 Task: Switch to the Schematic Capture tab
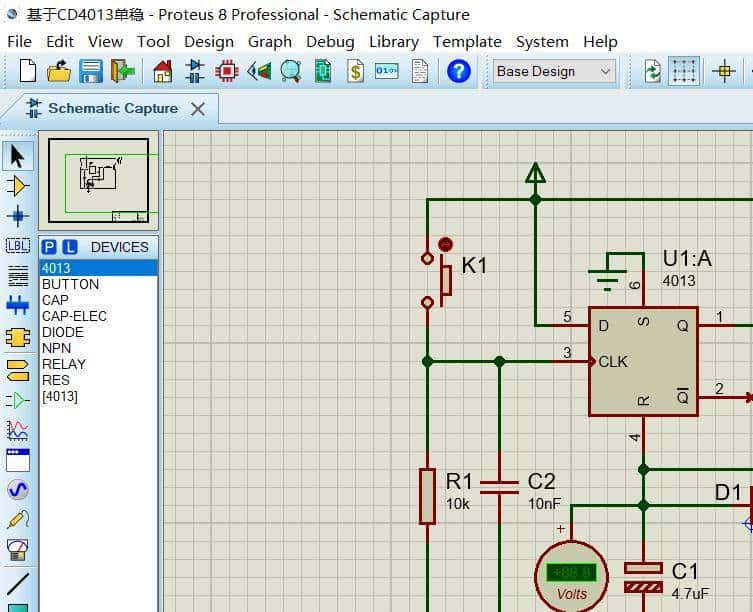pyautogui.click(x=112, y=108)
